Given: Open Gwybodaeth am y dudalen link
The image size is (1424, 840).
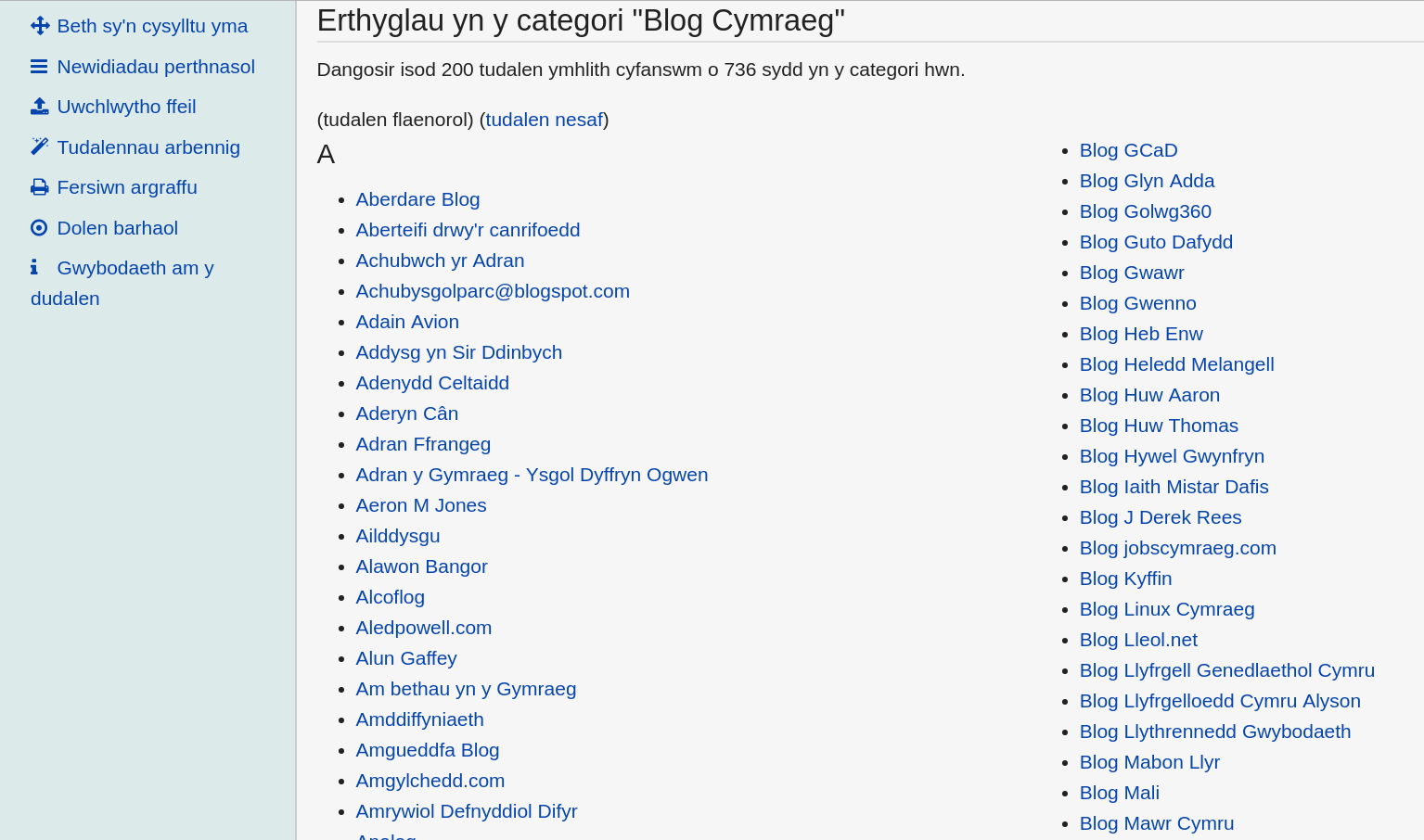Looking at the screenshot, I should point(122,283).
